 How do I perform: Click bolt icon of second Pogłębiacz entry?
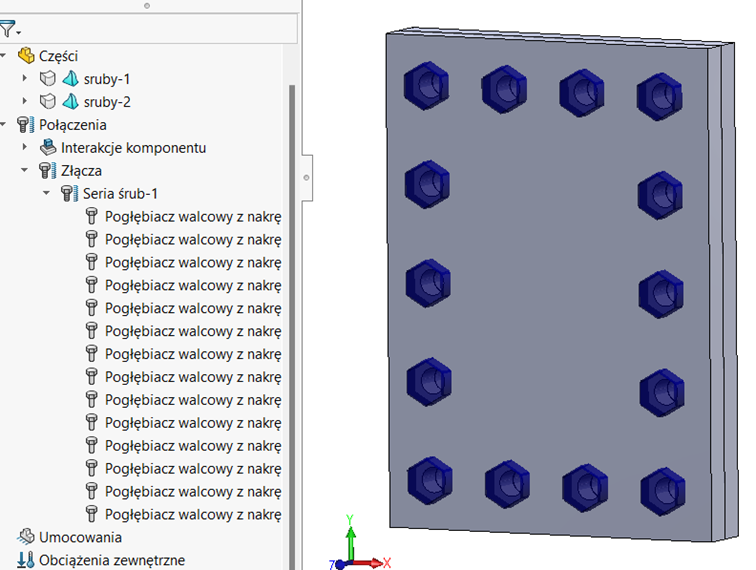[x=92, y=239]
